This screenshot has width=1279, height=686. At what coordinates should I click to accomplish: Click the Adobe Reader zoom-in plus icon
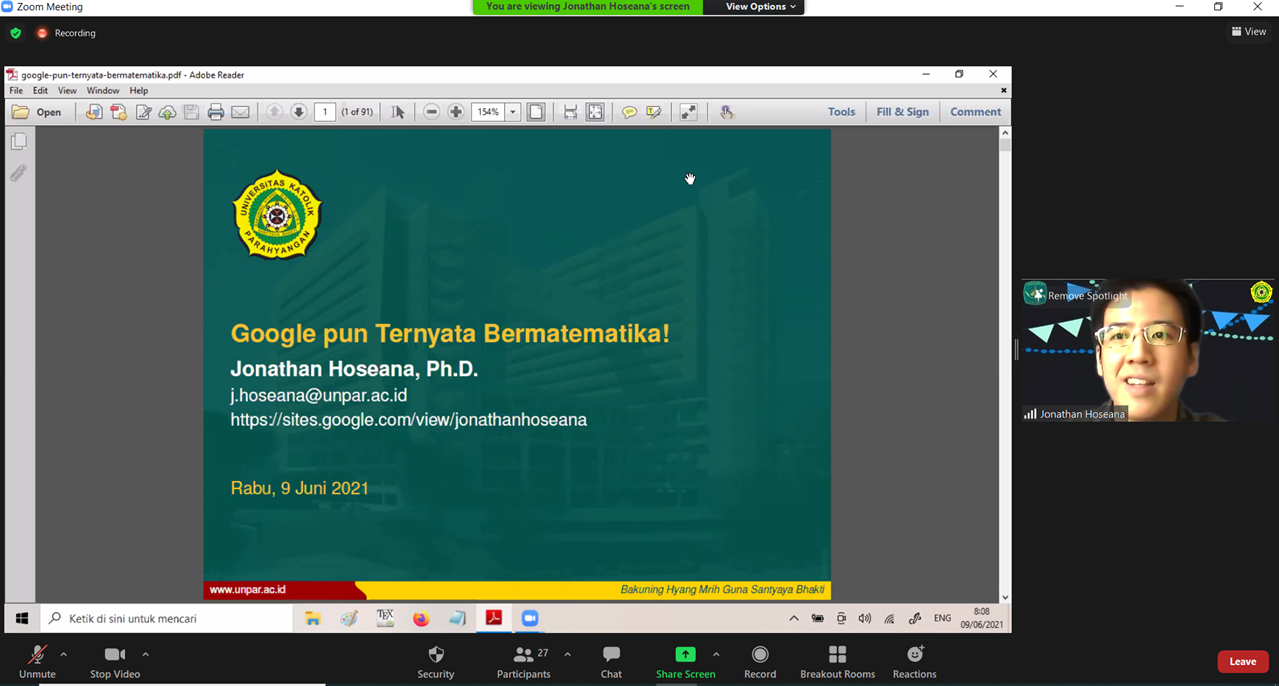point(456,112)
